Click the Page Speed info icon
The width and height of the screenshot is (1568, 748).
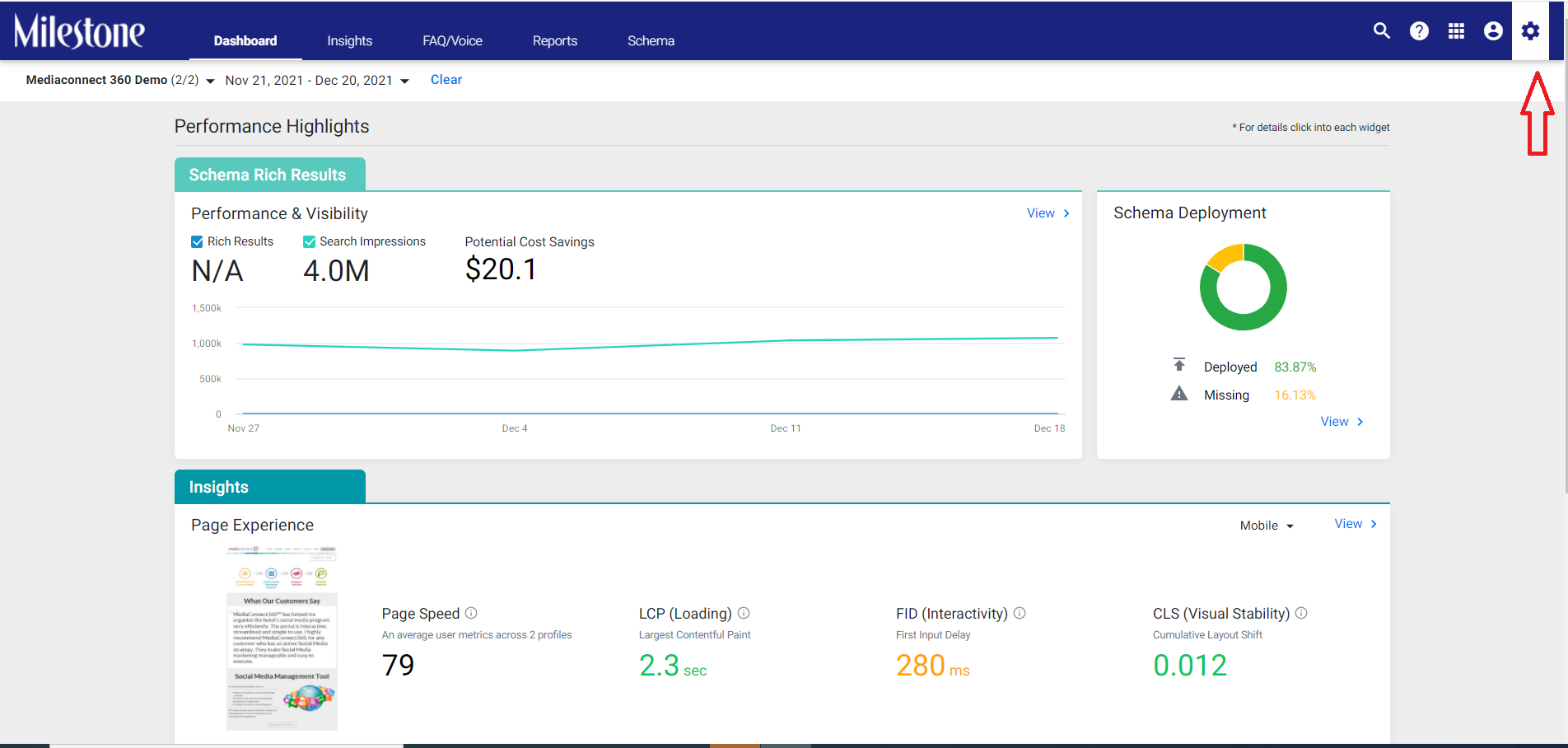pos(471,613)
